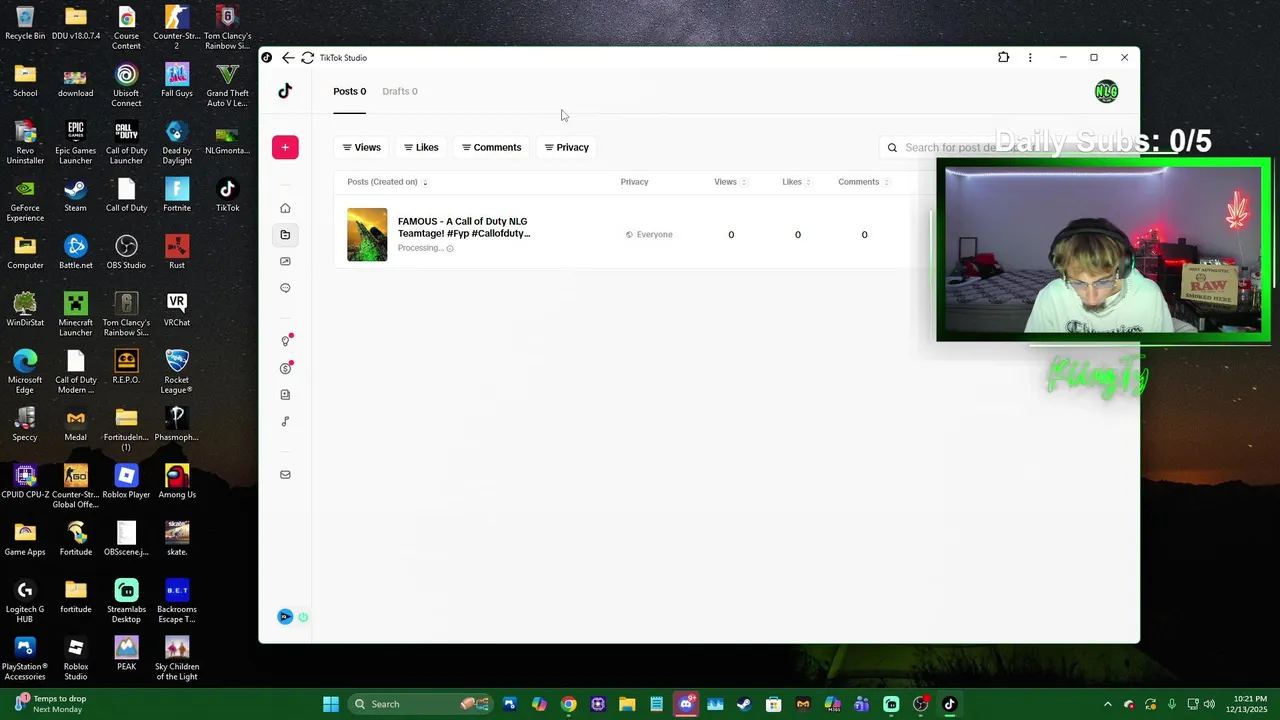
Task: Open the three-dot app menu
Action: (x=1030, y=57)
